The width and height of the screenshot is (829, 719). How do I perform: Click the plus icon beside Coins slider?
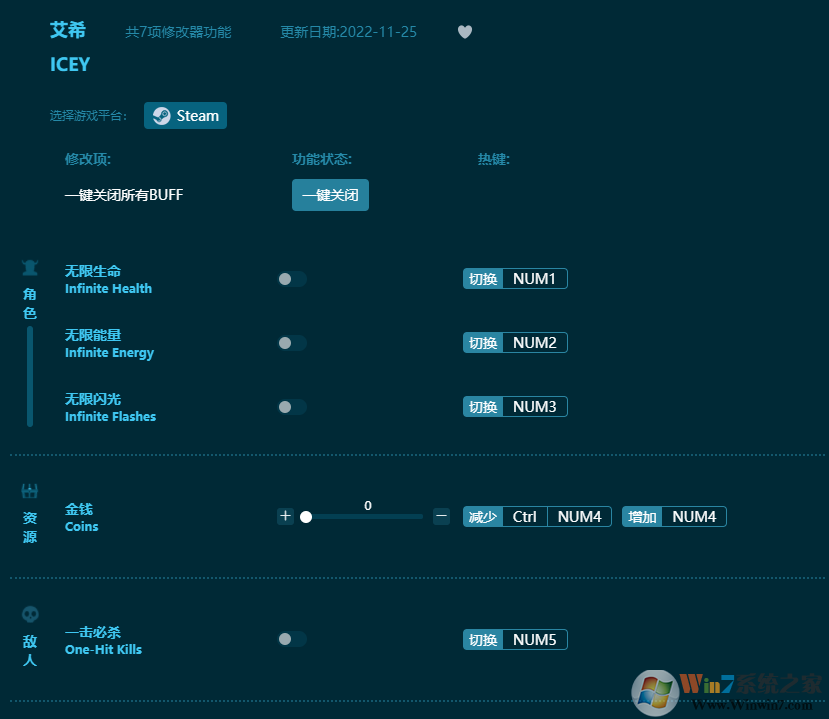(285, 516)
